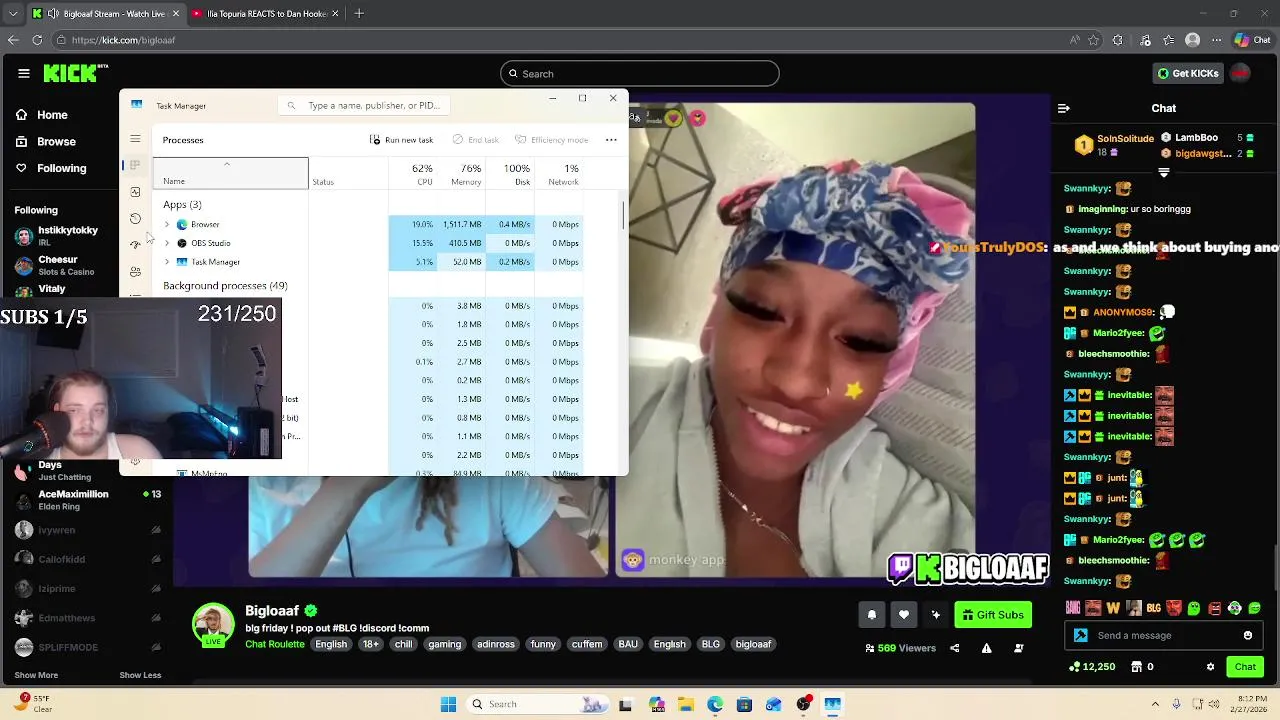Expand the OBS Studio process row

167,243
